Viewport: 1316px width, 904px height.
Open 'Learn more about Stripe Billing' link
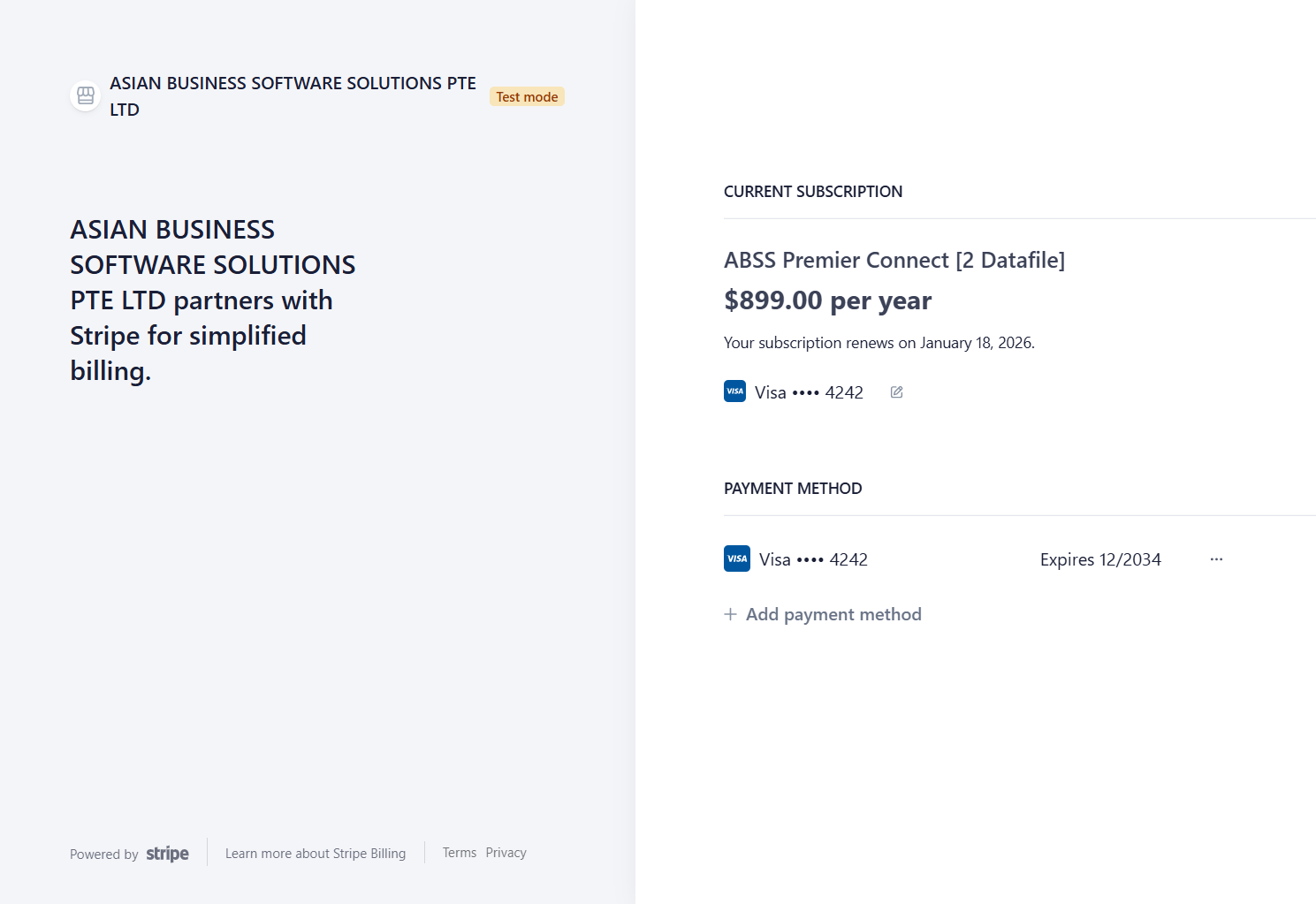[315, 854]
